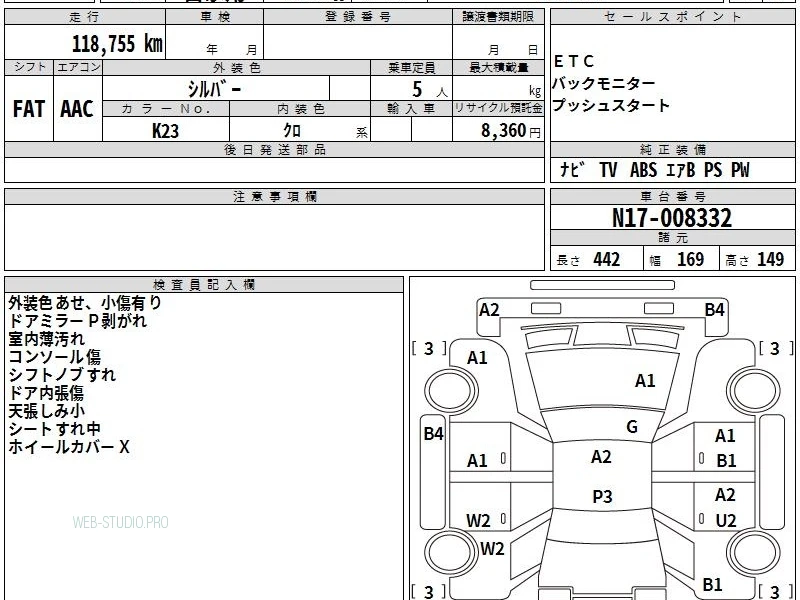This screenshot has width=800, height=600.
Task: Select the 最大積載量 header
Action: pyautogui.click(x=498, y=67)
